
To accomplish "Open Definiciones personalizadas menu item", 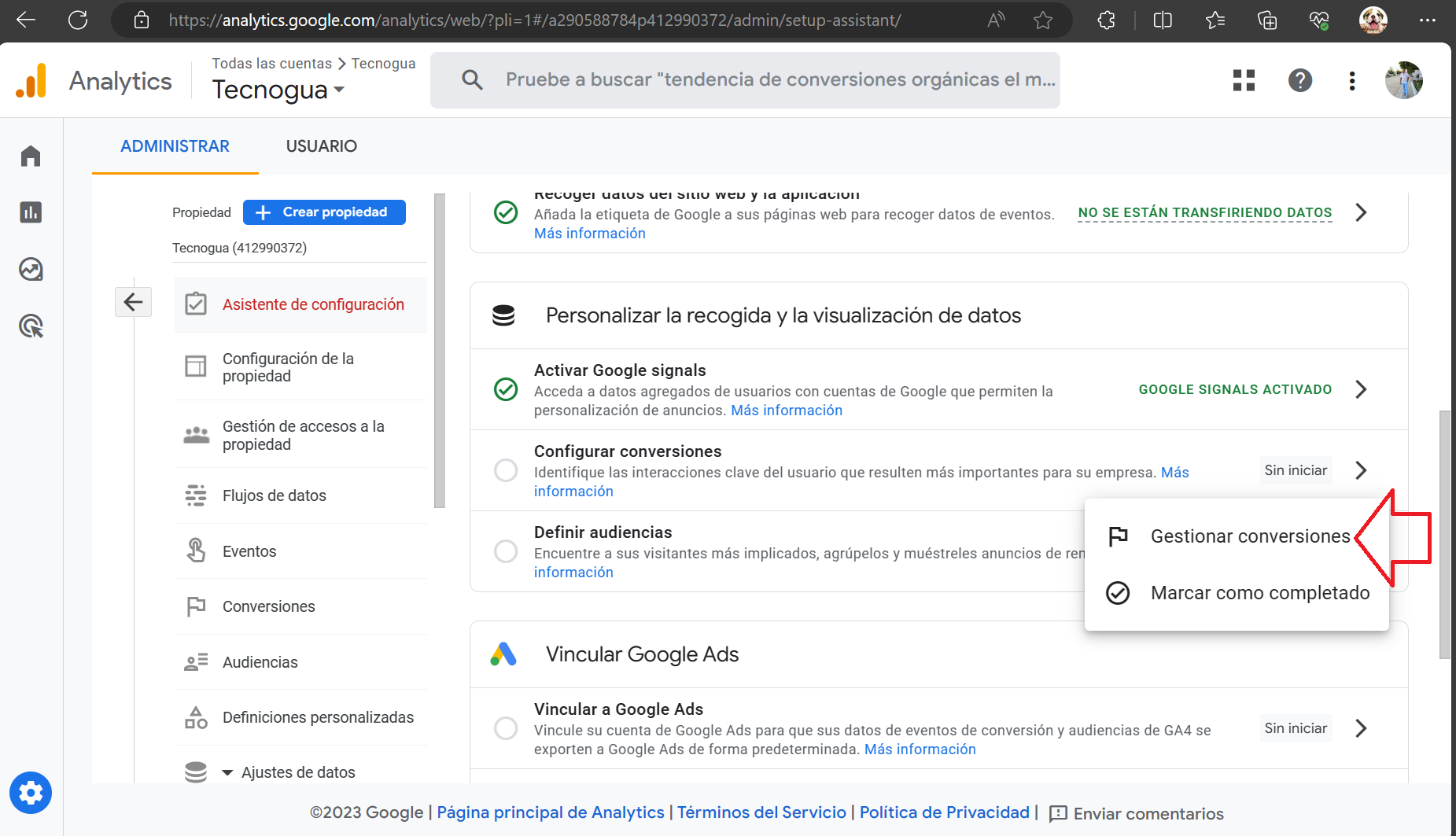I will pos(300,717).
